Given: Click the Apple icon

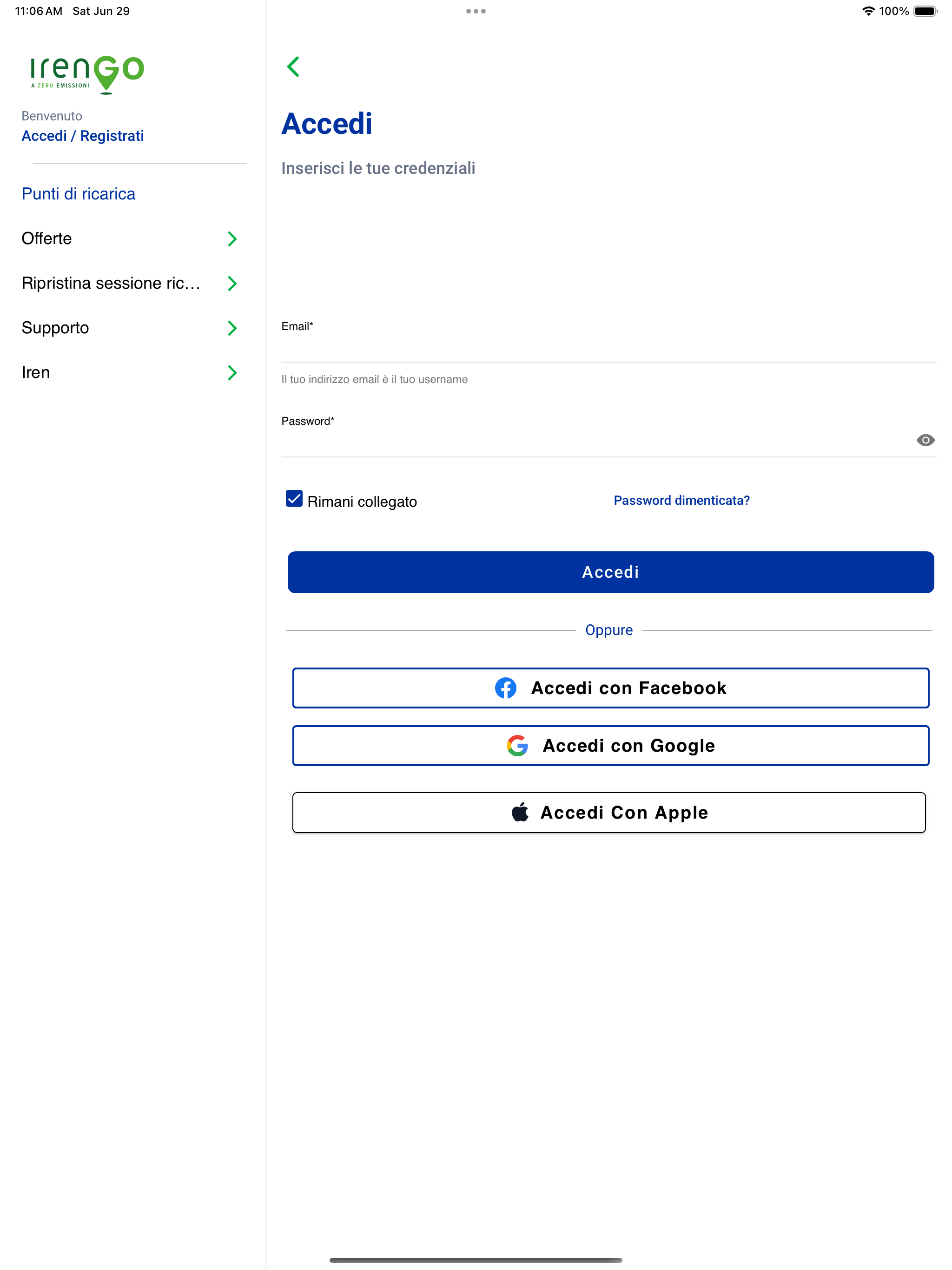Looking at the screenshot, I should (x=521, y=812).
